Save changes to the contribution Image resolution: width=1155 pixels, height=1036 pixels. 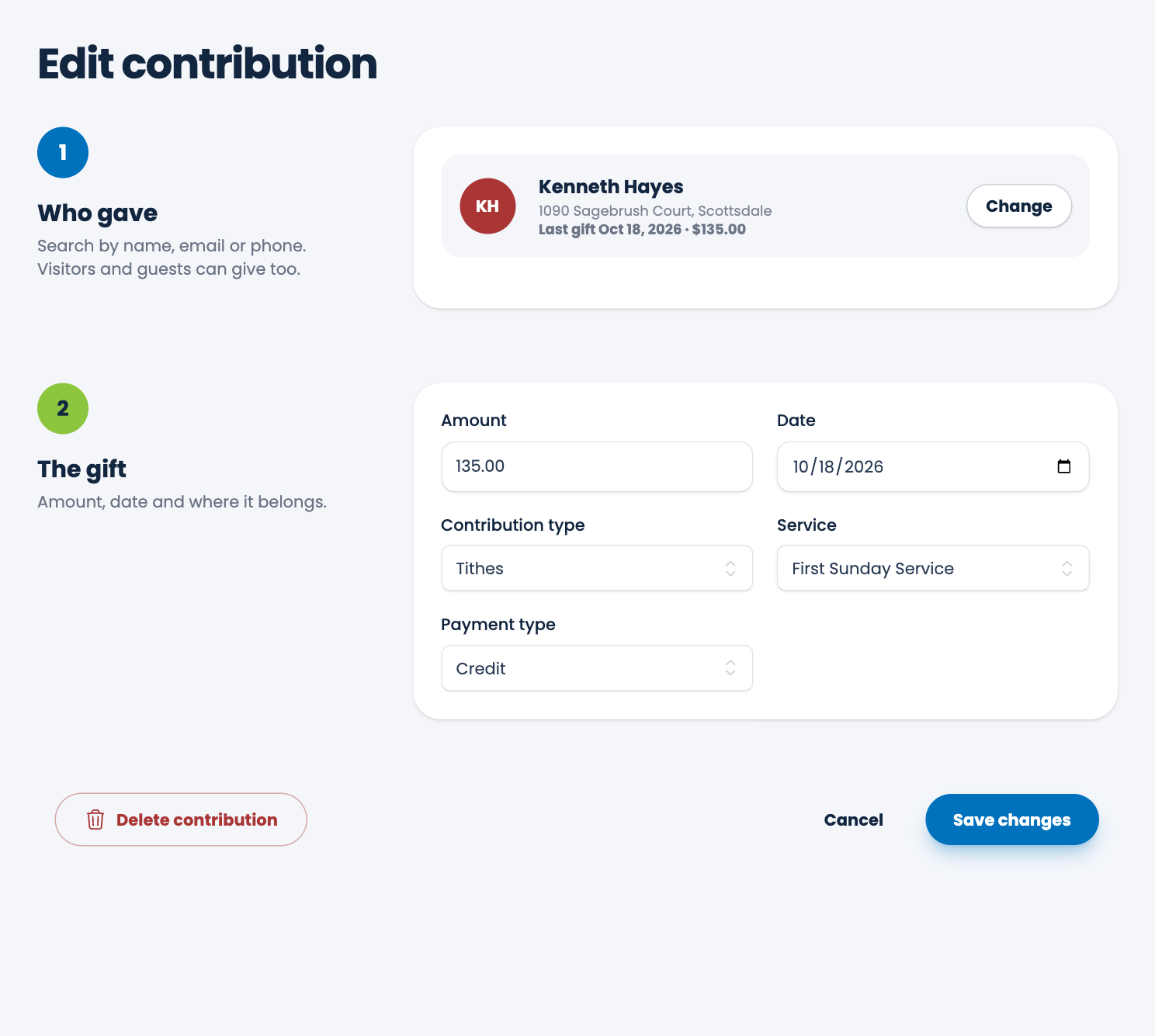[x=1012, y=819]
